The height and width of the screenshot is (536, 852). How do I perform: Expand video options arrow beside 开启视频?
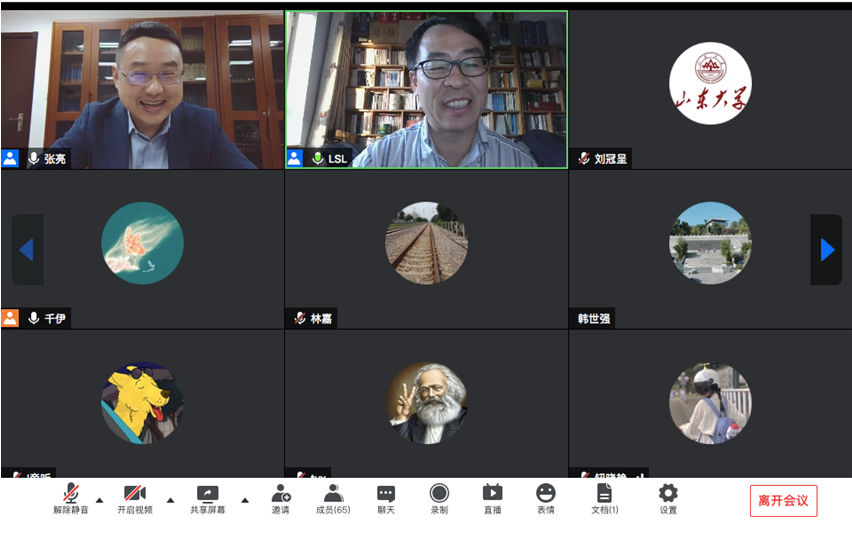click(x=170, y=499)
